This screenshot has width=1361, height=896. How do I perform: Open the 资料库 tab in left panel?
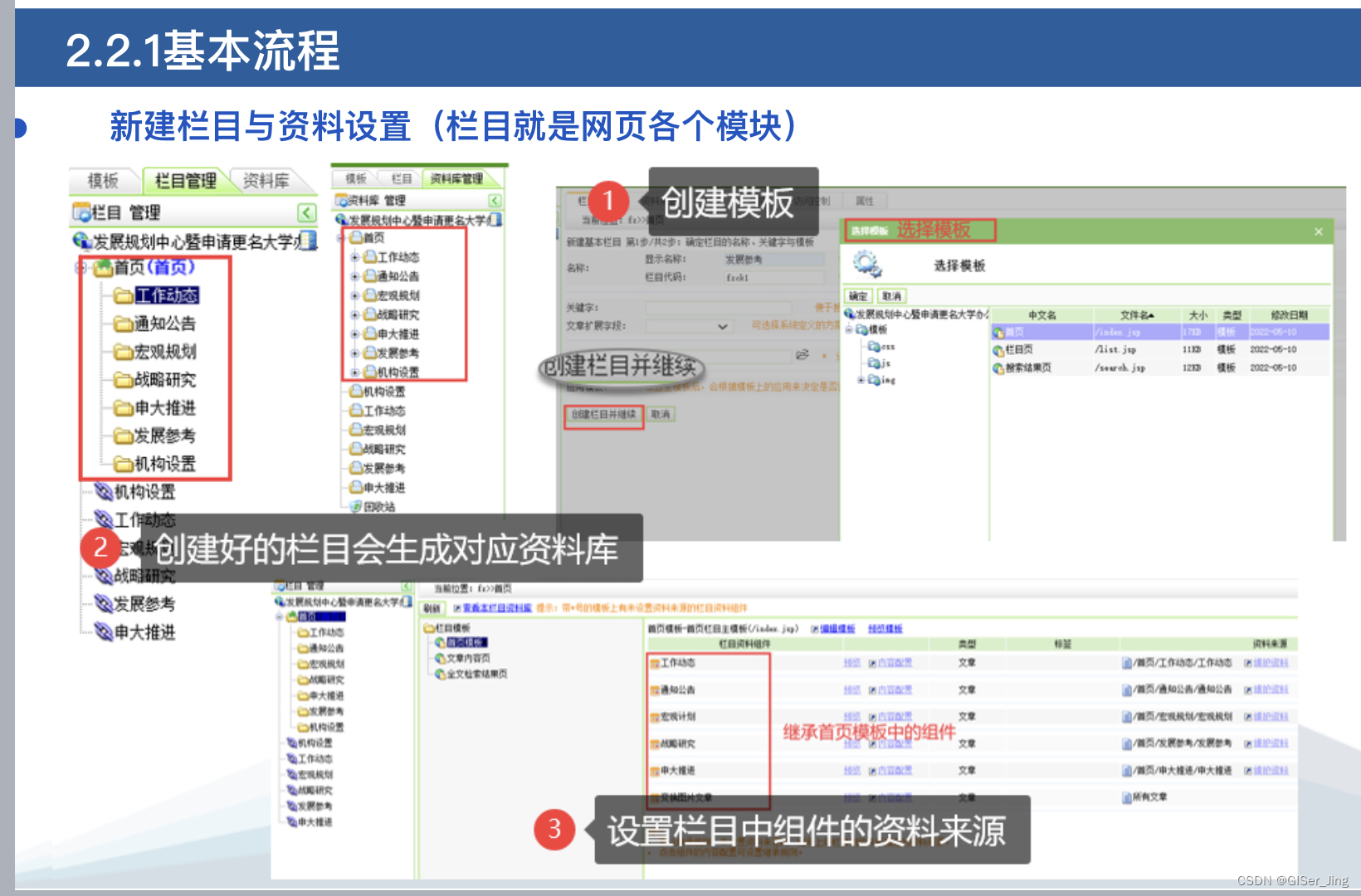(x=266, y=180)
